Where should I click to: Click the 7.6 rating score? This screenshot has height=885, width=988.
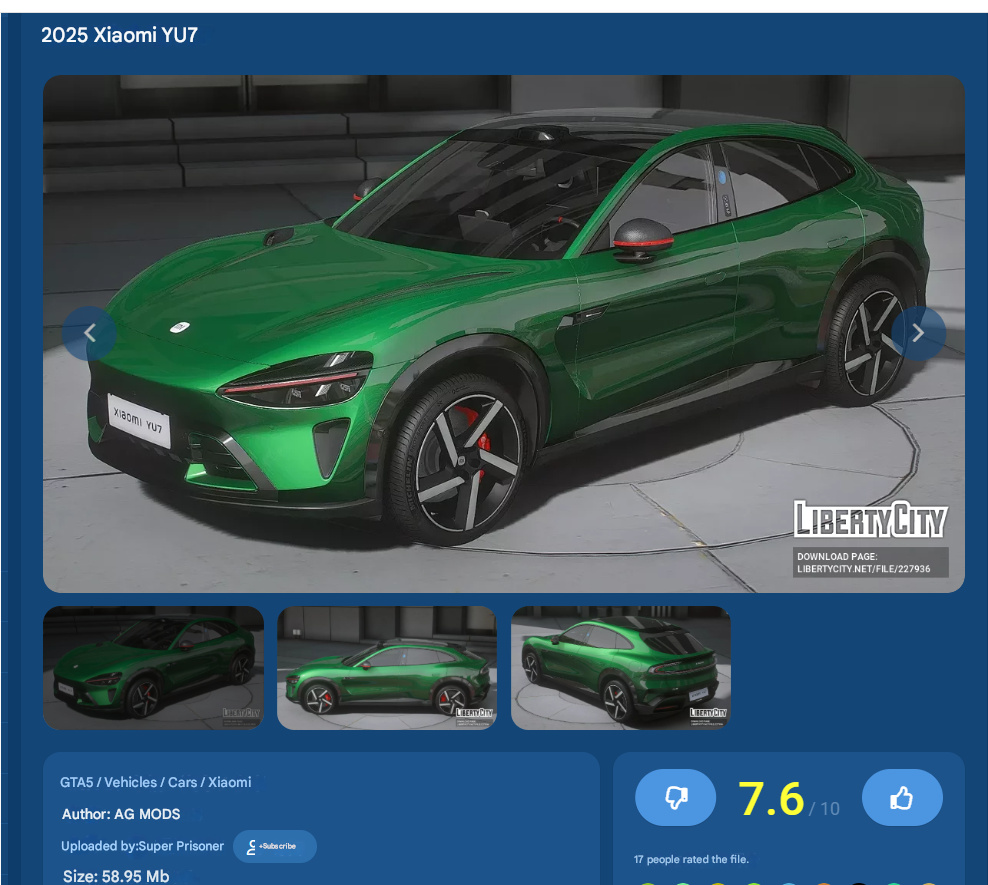(x=771, y=799)
